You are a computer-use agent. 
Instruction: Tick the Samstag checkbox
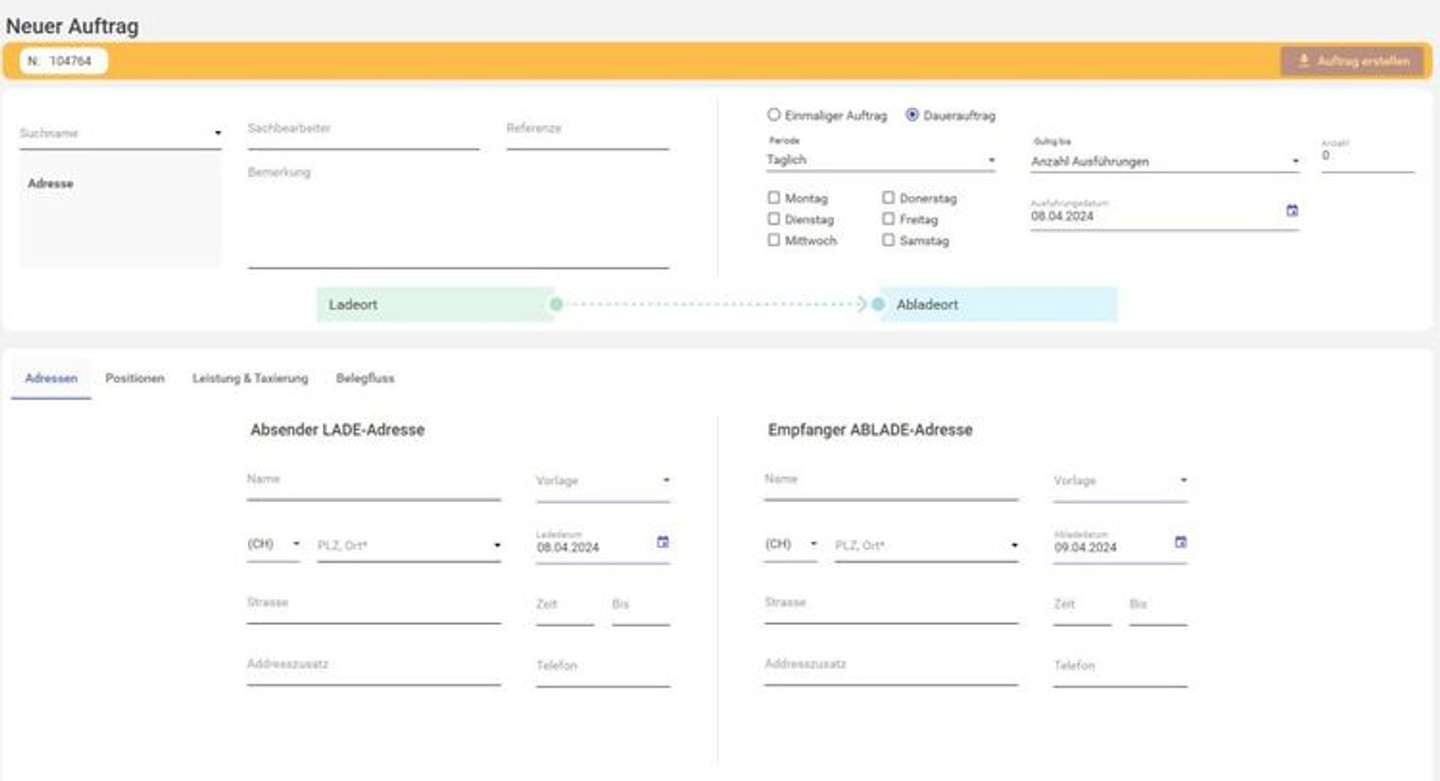pos(888,240)
